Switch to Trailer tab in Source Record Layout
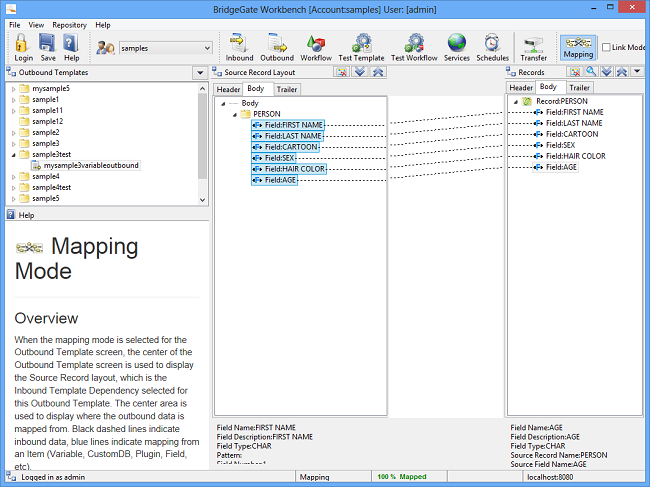The image size is (650, 487). [287, 90]
